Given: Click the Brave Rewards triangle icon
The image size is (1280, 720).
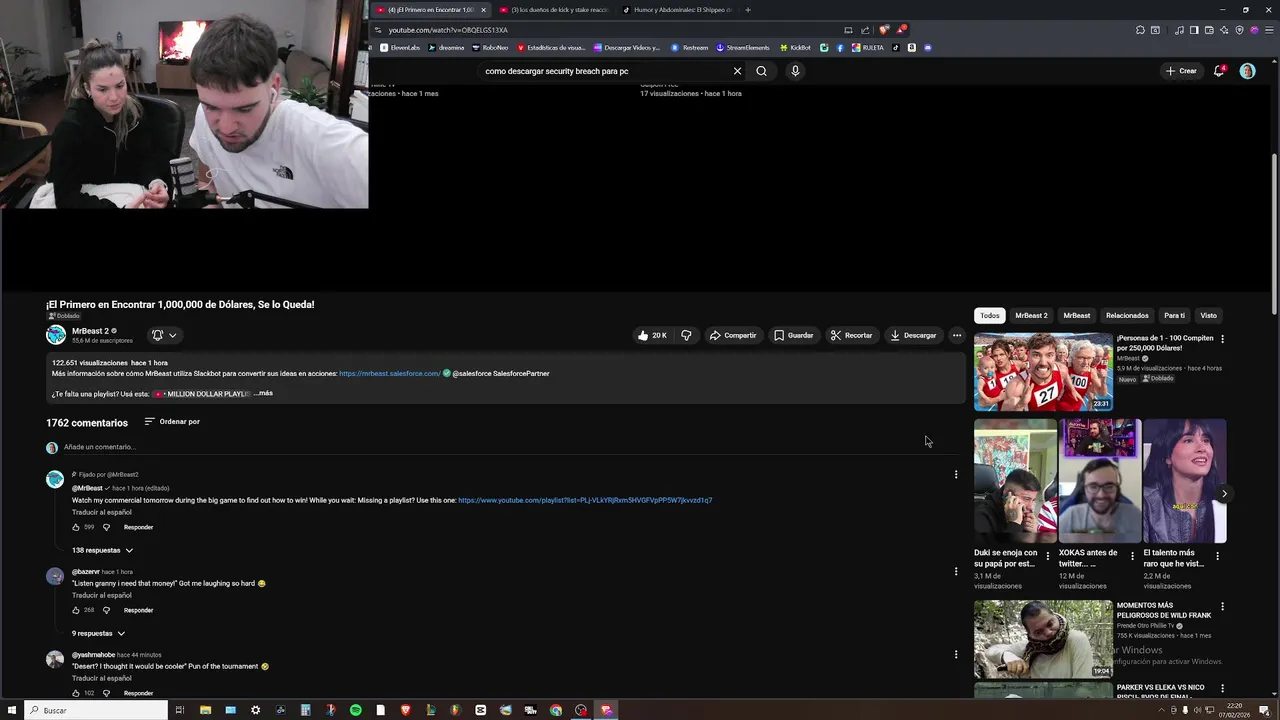Looking at the screenshot, I should tap(901, 30).
